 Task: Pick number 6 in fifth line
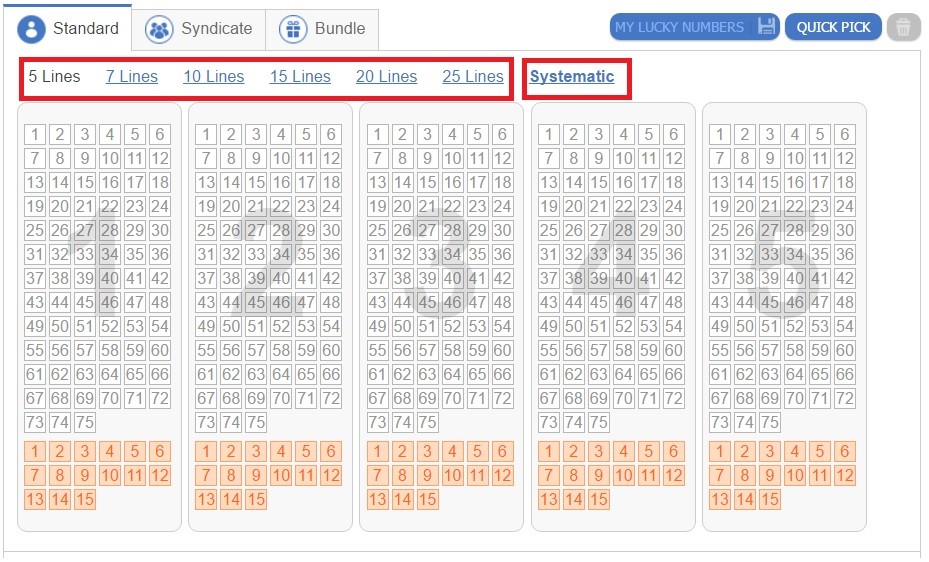(845, 134)
